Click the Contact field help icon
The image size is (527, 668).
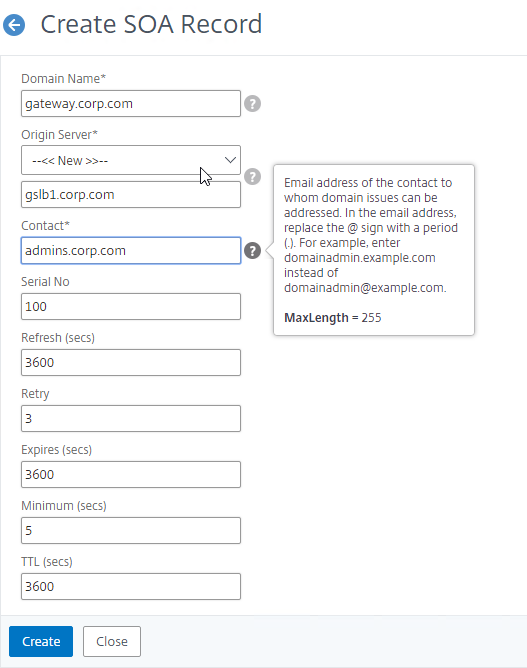tap(253, 250)
